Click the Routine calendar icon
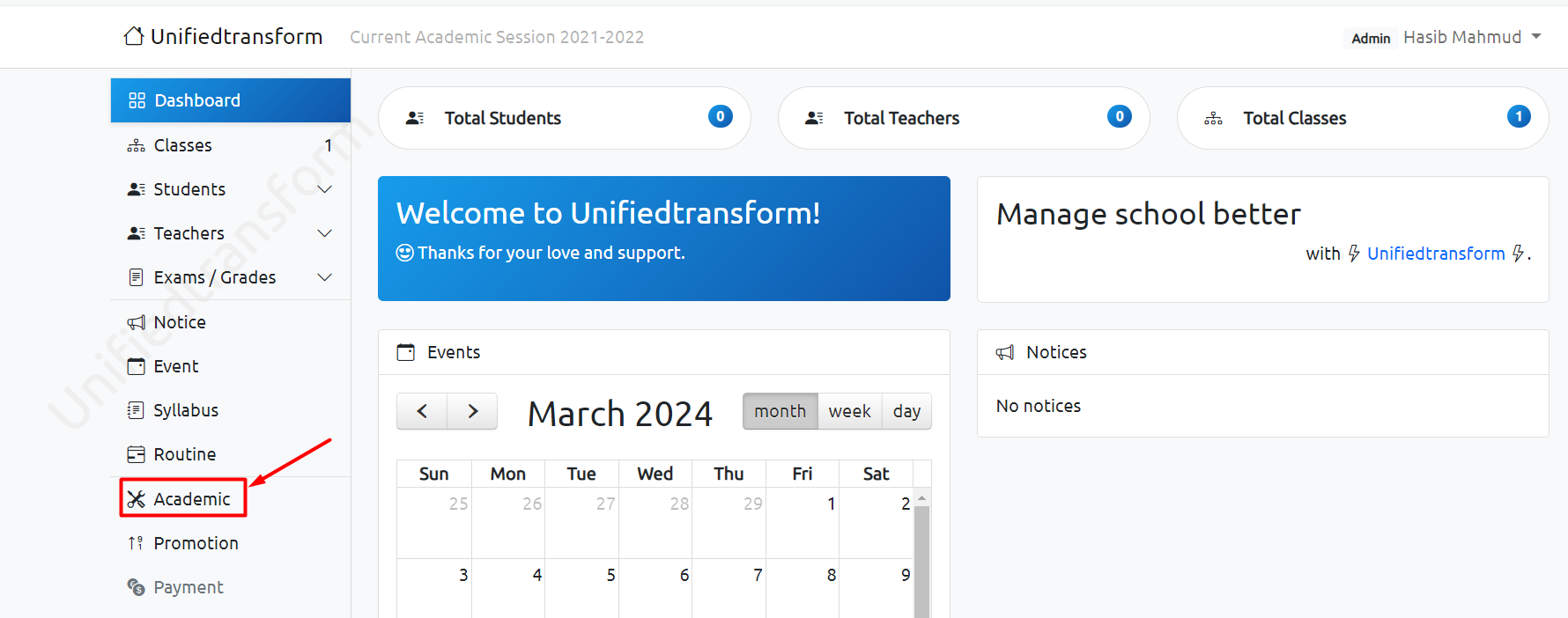The width and height of the screenshot is (1568, 618). [x=137, y=454]
